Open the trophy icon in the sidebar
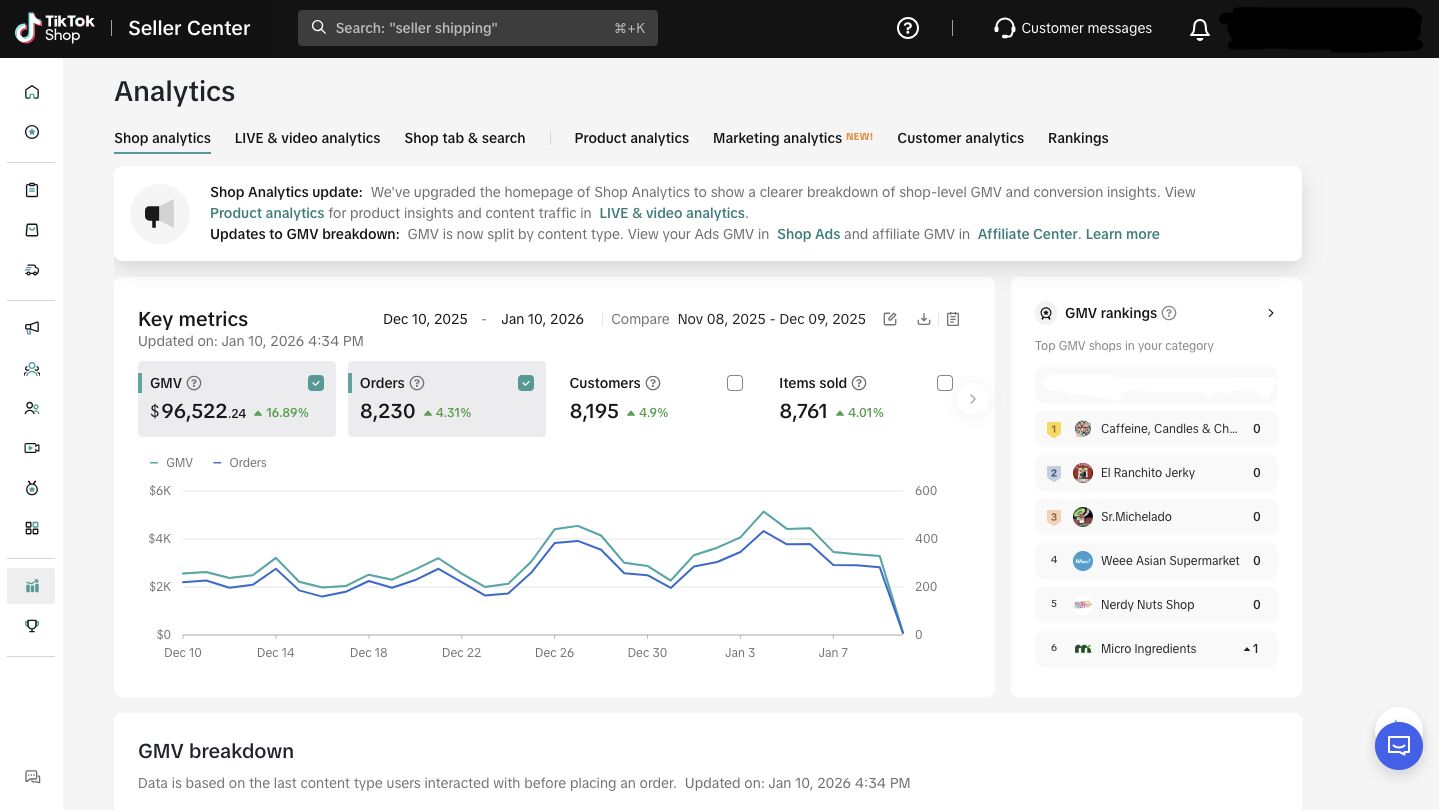The image size is (1439, 810). coord(32,626)
